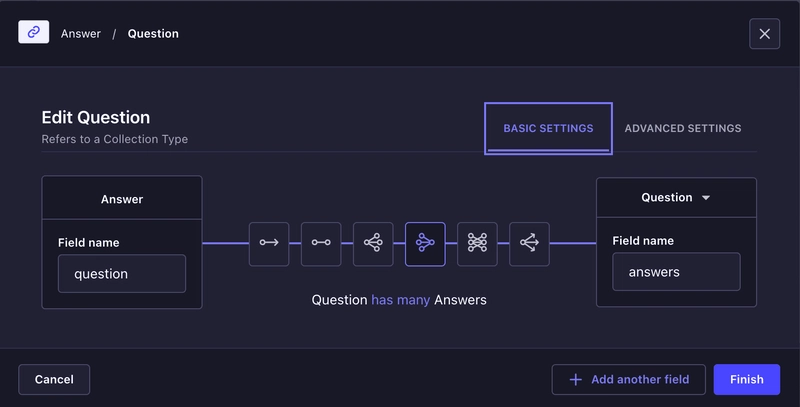Screen dimensions: 800x407
Task: Click the Finish button
Action: pyautogui.click(x=746, y=379)
